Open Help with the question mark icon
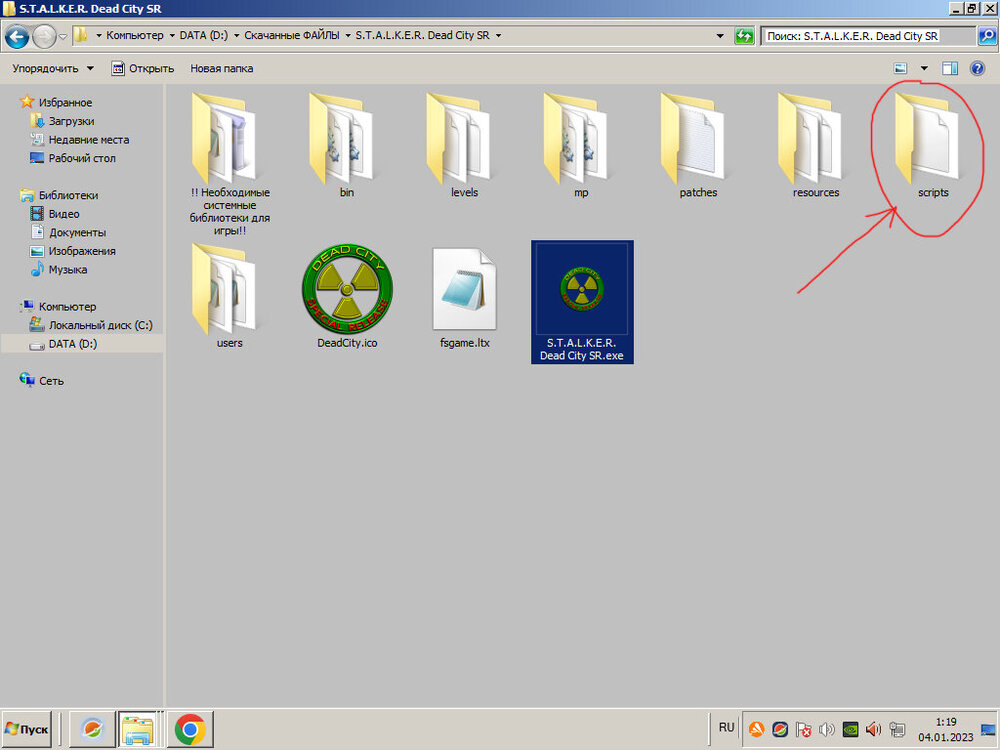Viewport: 1000px width, 750px height. 977,68
